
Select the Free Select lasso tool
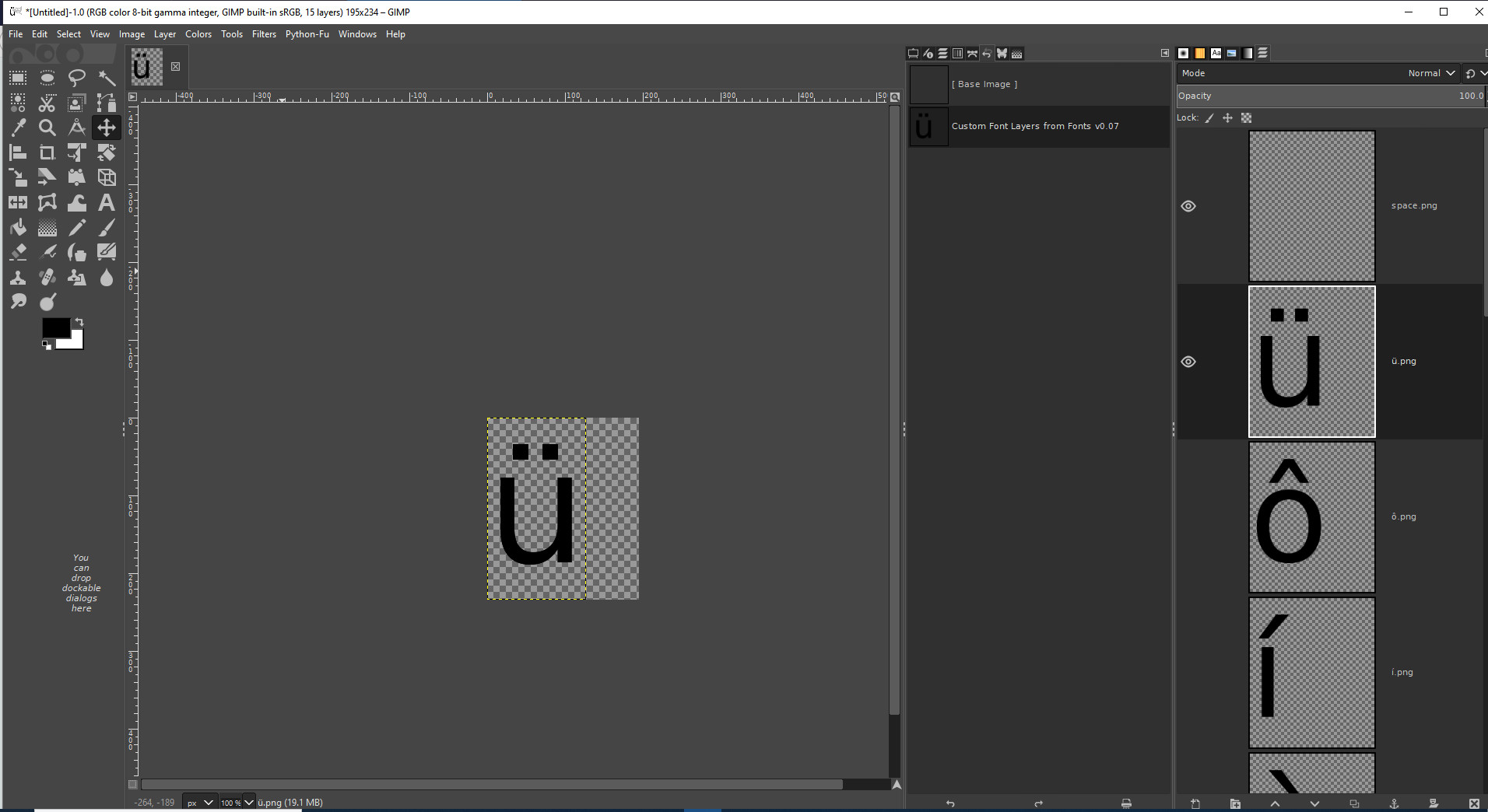[x=77, y=78]
